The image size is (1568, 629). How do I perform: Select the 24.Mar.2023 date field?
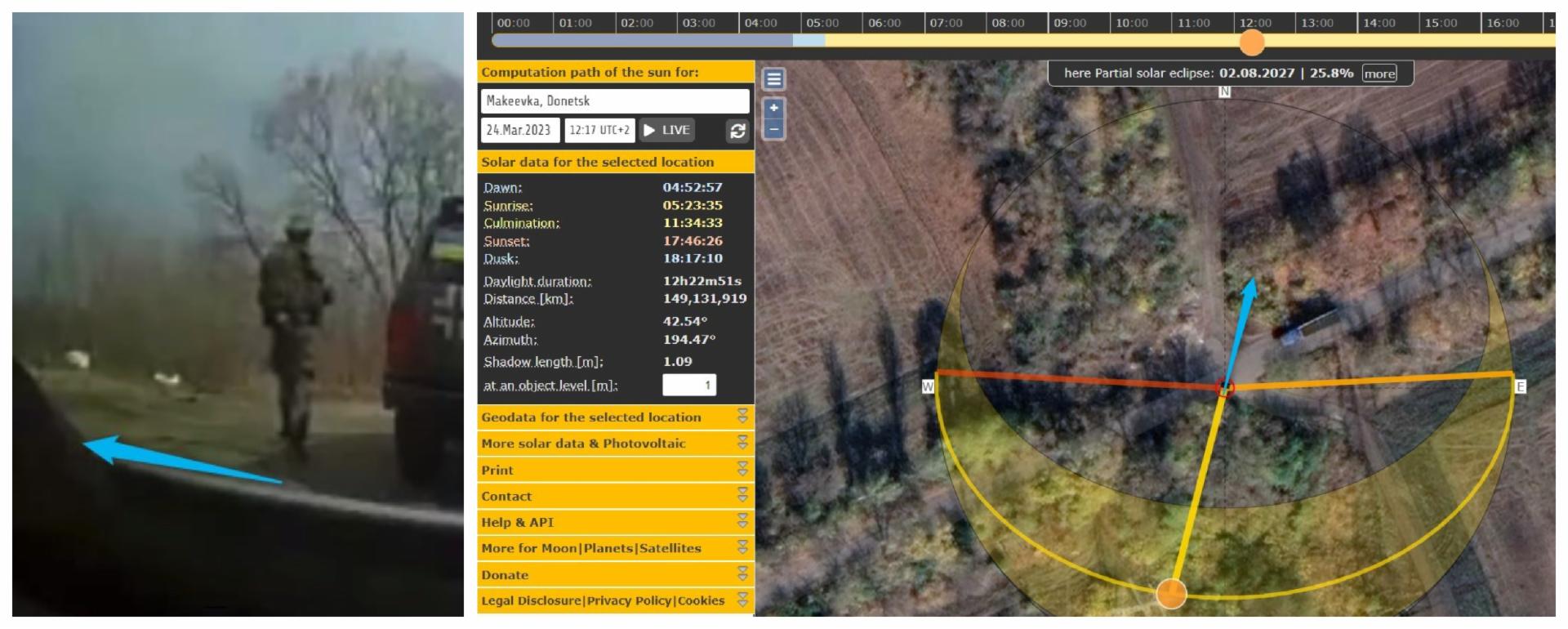click(x=519, y=130)
